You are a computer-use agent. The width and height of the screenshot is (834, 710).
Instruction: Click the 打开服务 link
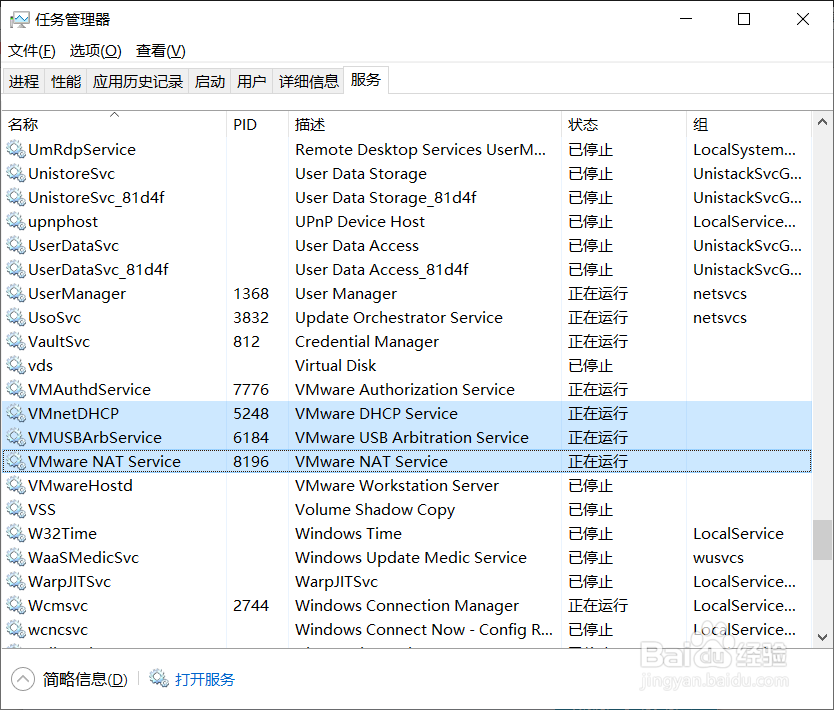tap(205, 679)
